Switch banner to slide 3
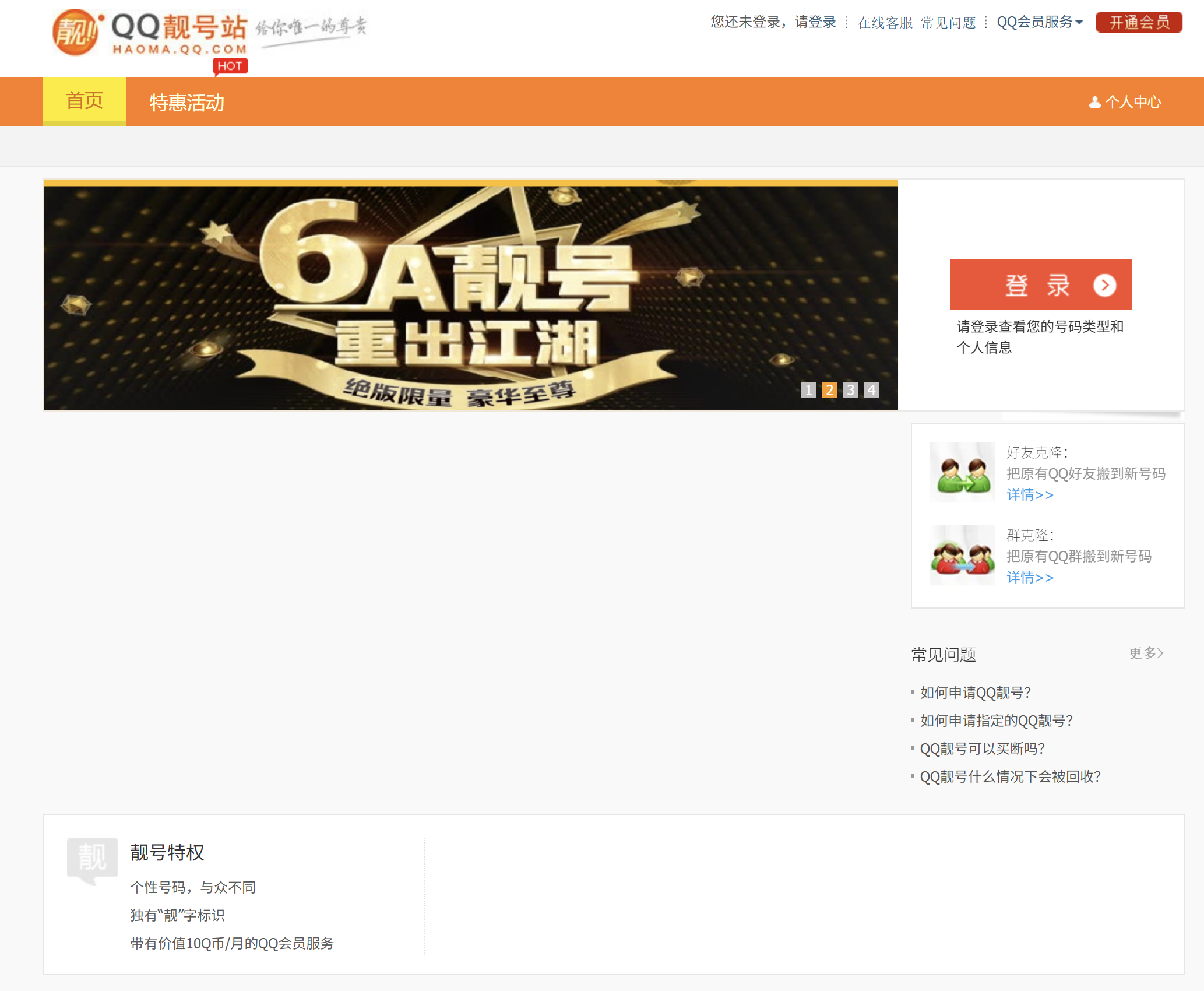The height and width of the screenshot is (991, 1204). click(x=850, y=390)
